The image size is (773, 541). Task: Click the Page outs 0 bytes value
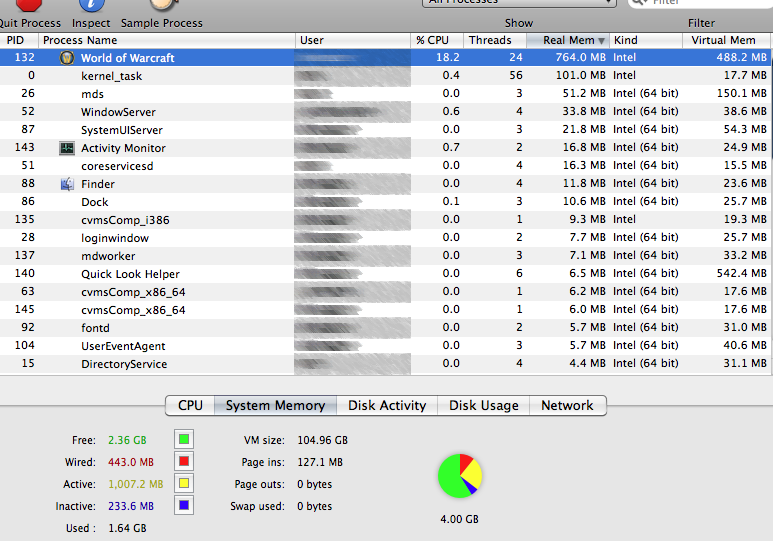(x=315, y=484)
